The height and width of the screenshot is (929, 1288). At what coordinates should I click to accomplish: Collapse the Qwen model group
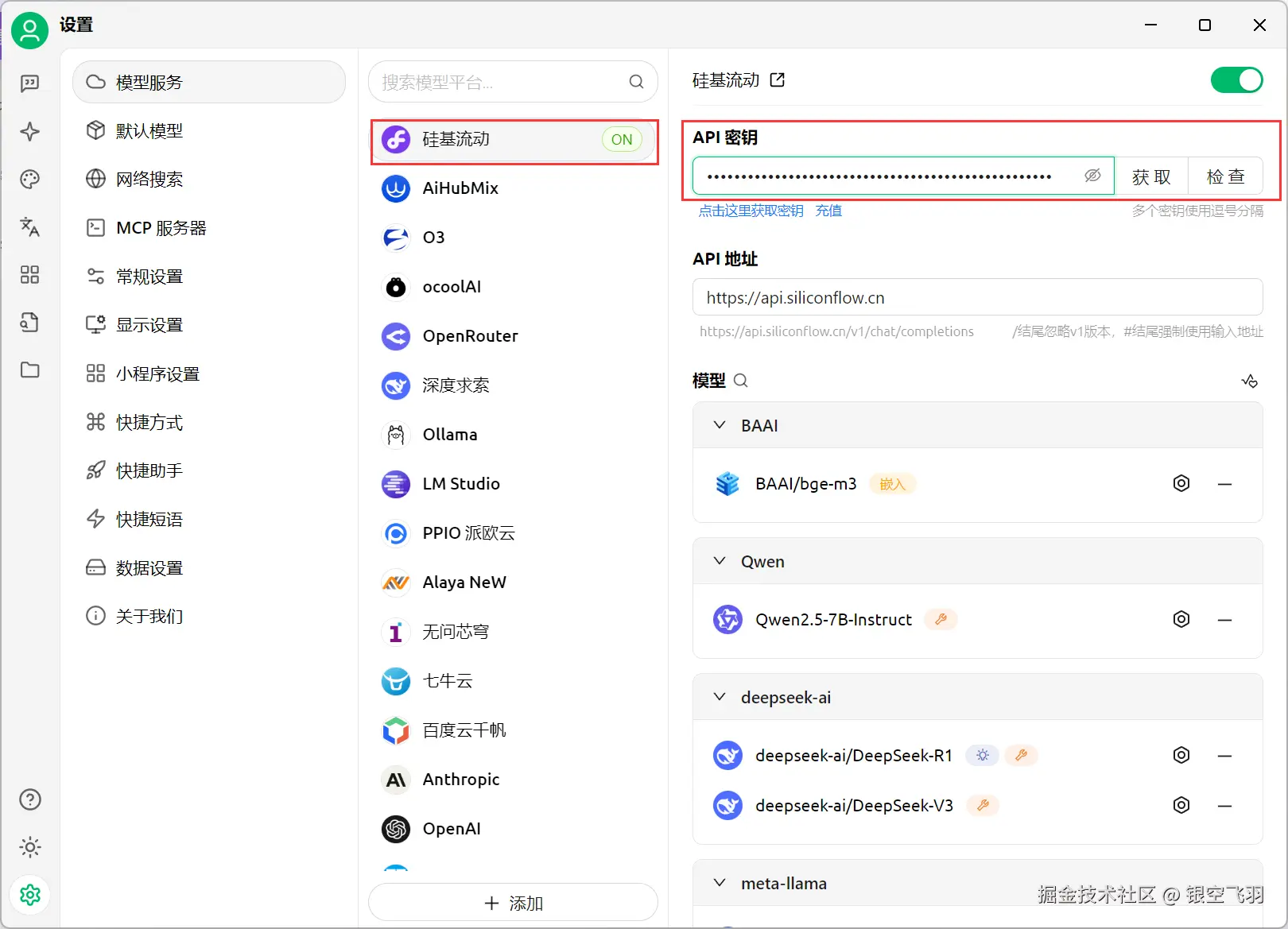(x=720, y=561)
